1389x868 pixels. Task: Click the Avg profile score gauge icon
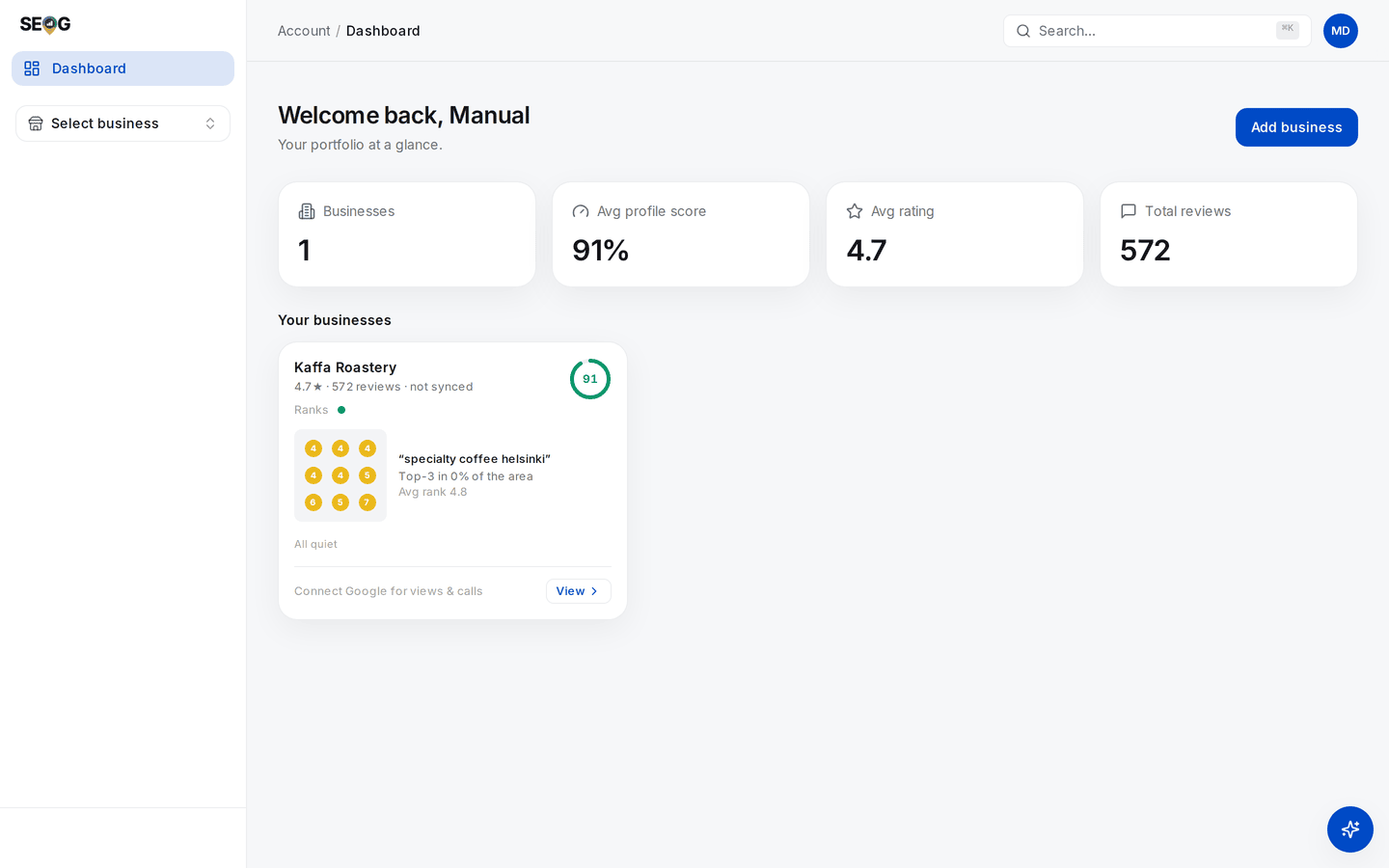pos(581,211)
